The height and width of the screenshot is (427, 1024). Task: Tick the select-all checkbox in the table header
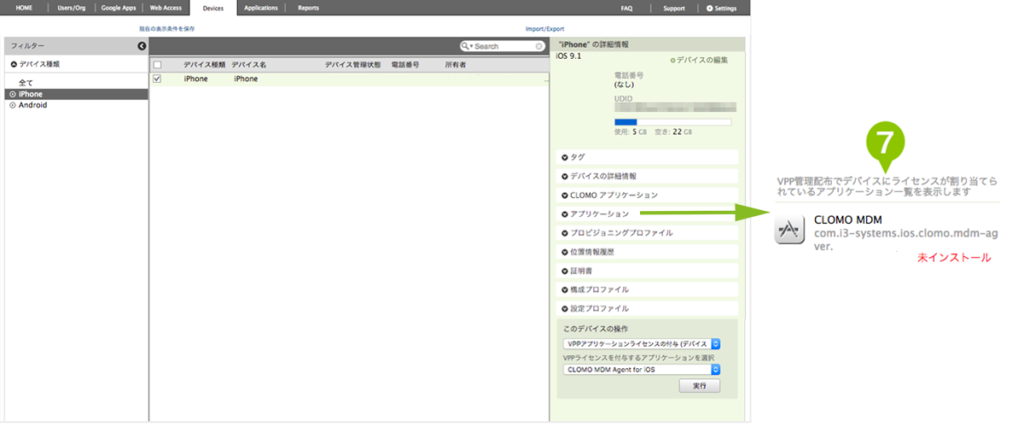[x=157, y=65]
